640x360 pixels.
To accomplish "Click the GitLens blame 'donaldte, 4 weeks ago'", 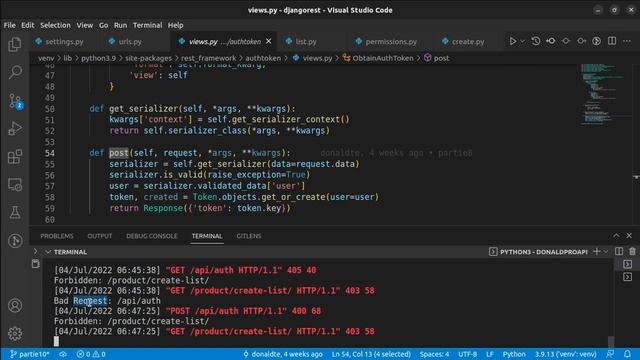I will (x=282, y=354).
